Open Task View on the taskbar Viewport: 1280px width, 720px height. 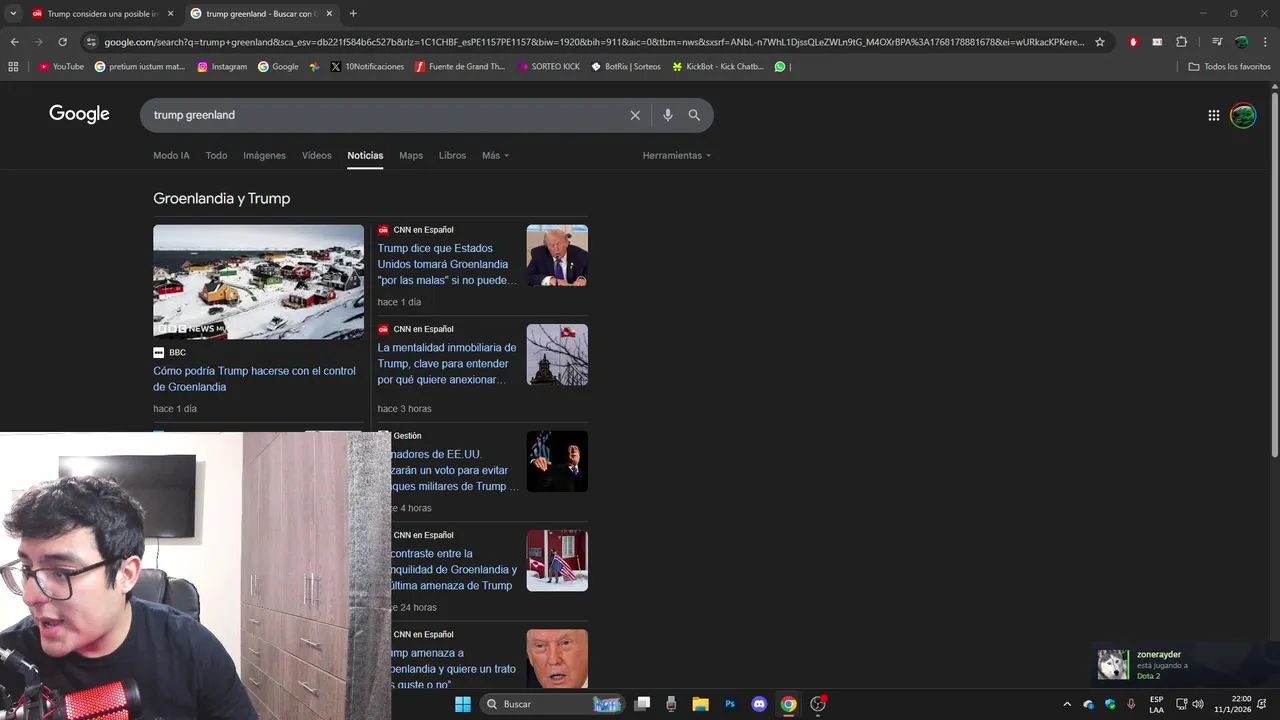[x=643, y=704]
